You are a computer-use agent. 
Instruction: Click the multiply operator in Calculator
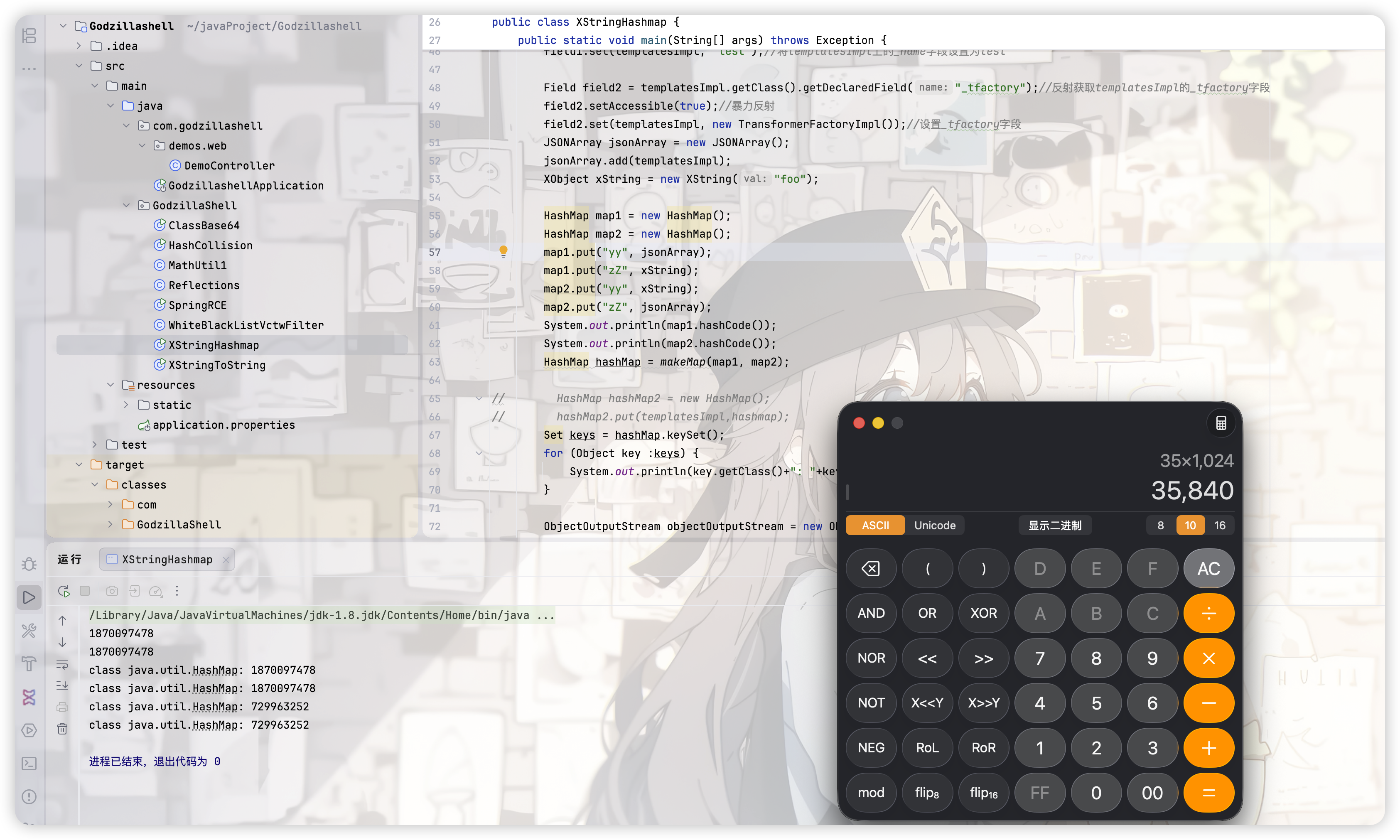[1208, 658]
